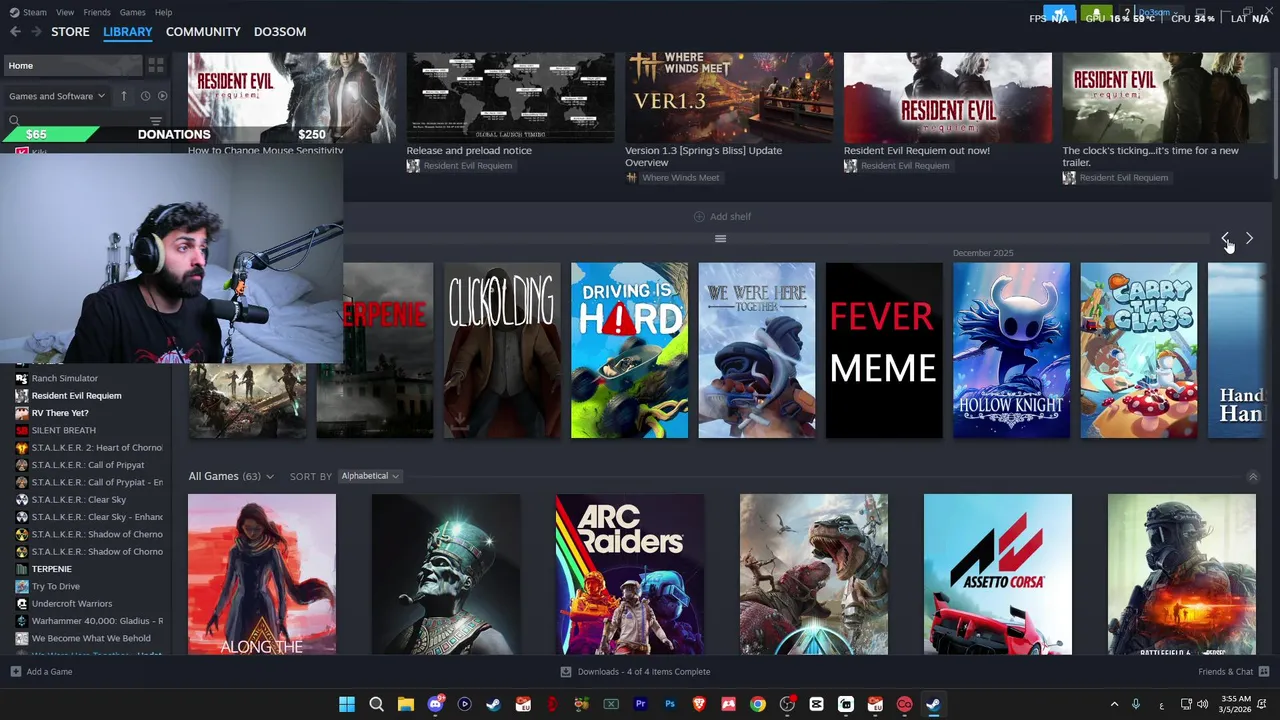Screen dimensions: 1280x720
Task: Select Undercroft Warriors in game list
Action: tap(72, 604)
